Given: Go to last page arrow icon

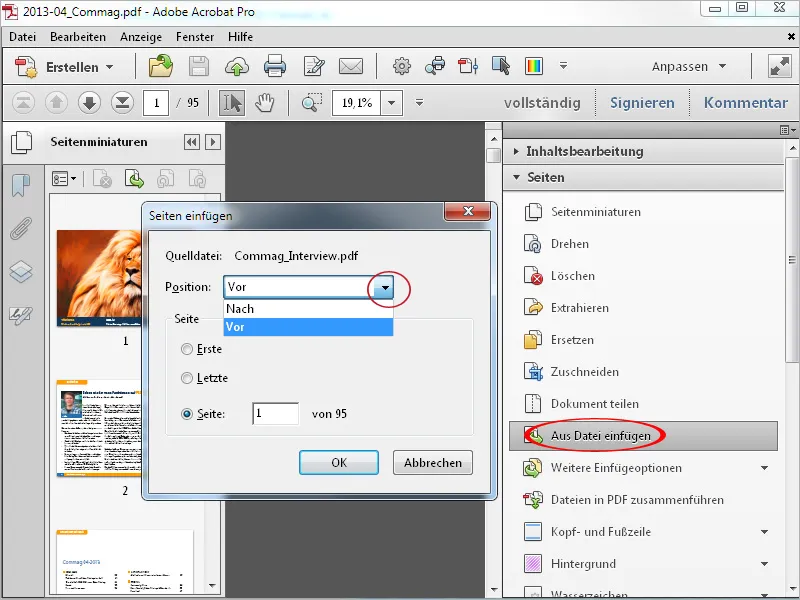Looking at the screenshot, I should [x=122, y=103].
